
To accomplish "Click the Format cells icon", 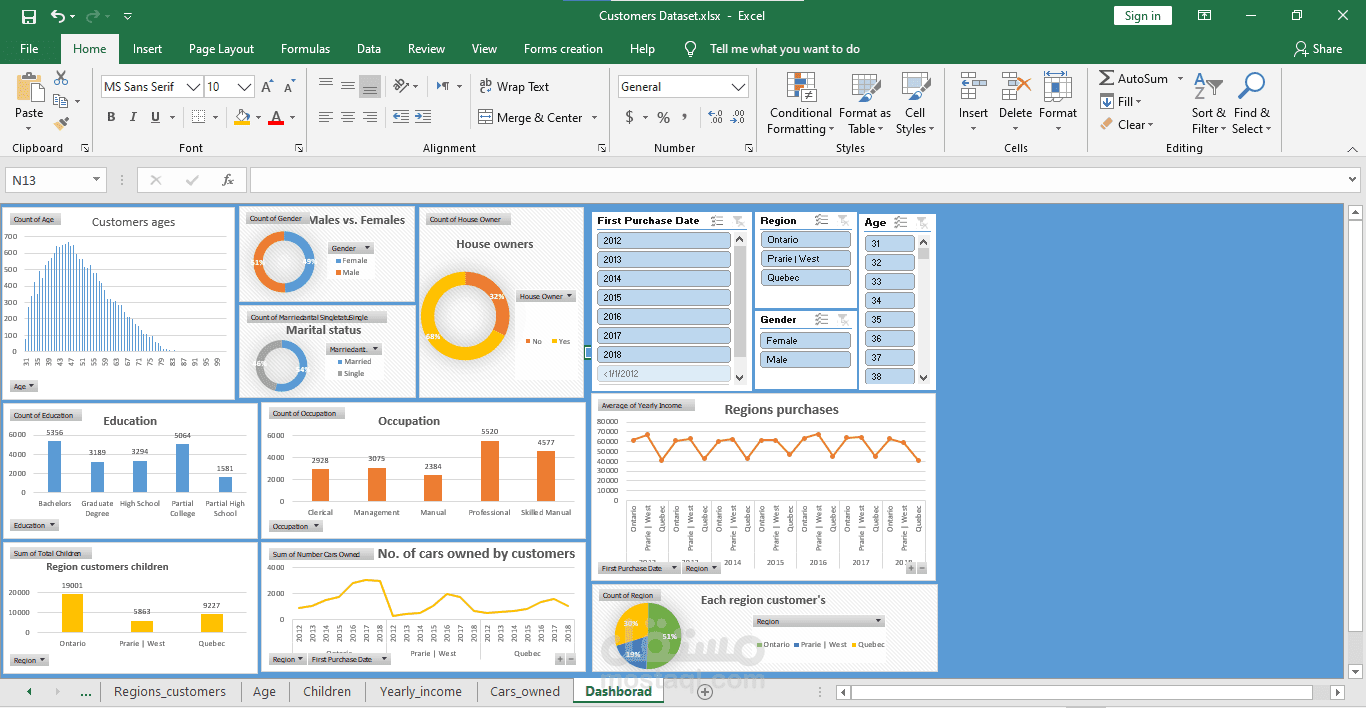I will 1058,88.
